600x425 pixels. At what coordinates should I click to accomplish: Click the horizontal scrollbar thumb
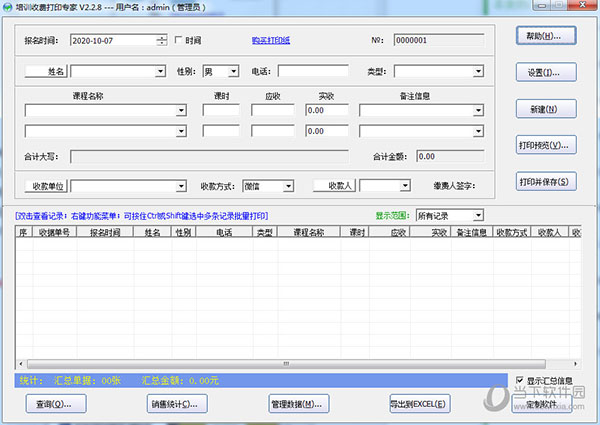pos(286,363)
